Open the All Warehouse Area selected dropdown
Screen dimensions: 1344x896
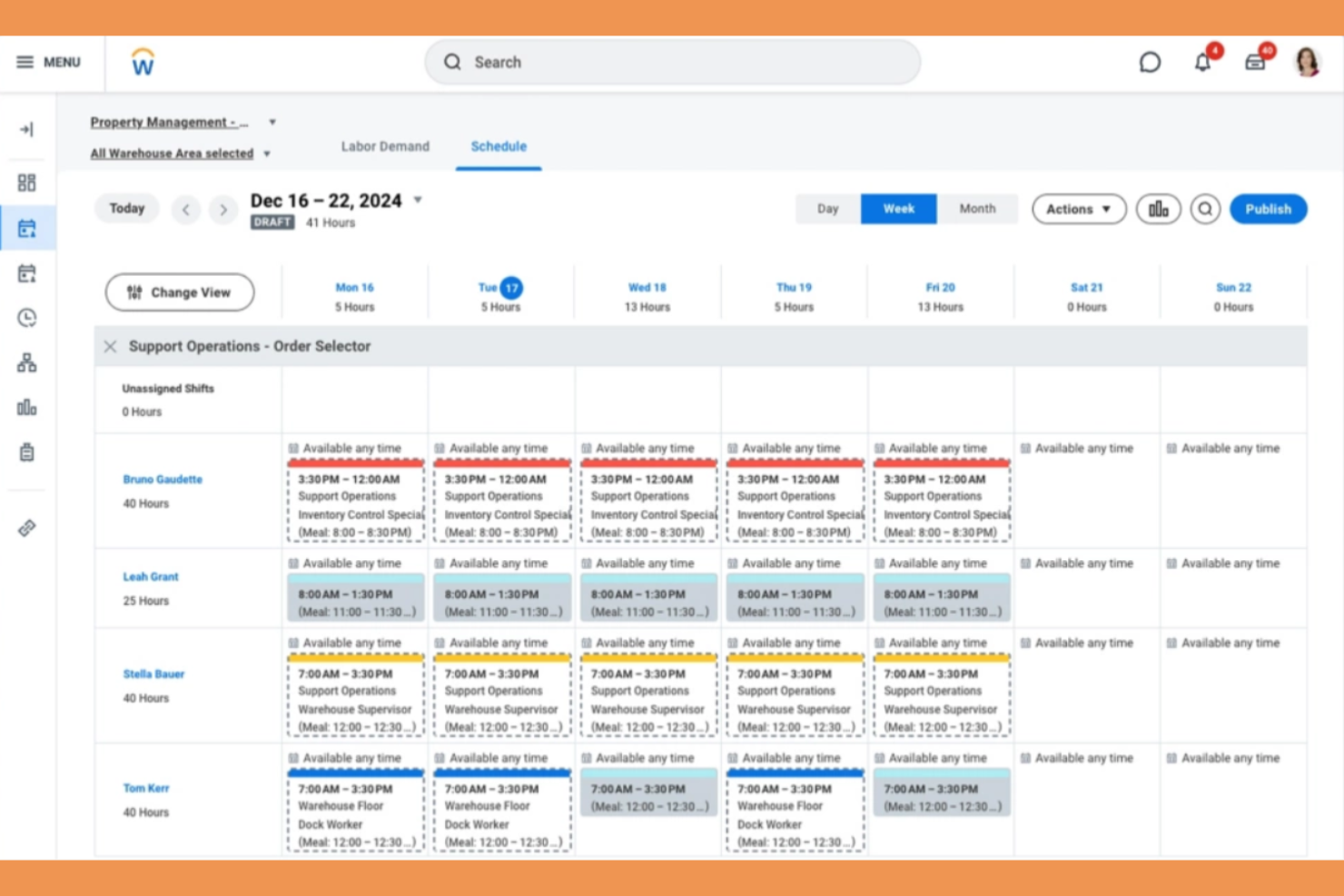[179, 153]
